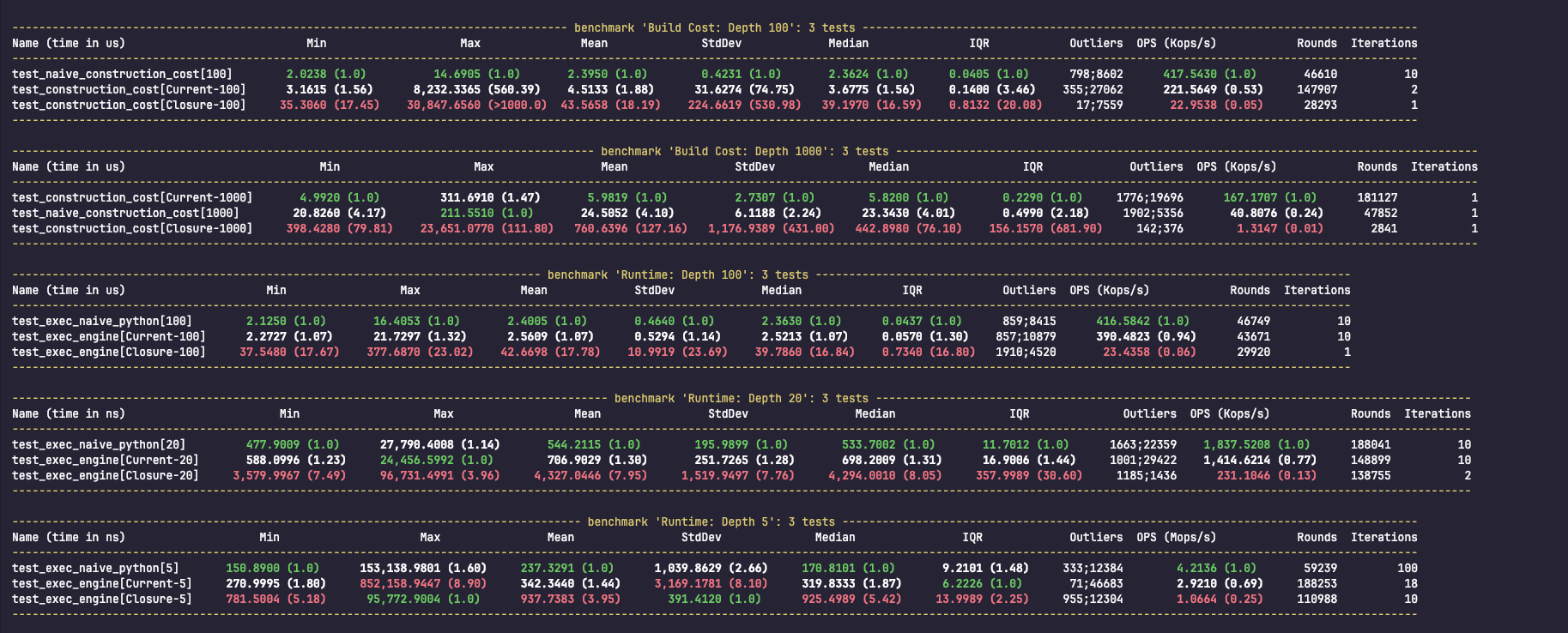This screenshot has width=1568, height=633.
Task: Select test_exec_naive_python[100] test name
Action: coord(102,321)
